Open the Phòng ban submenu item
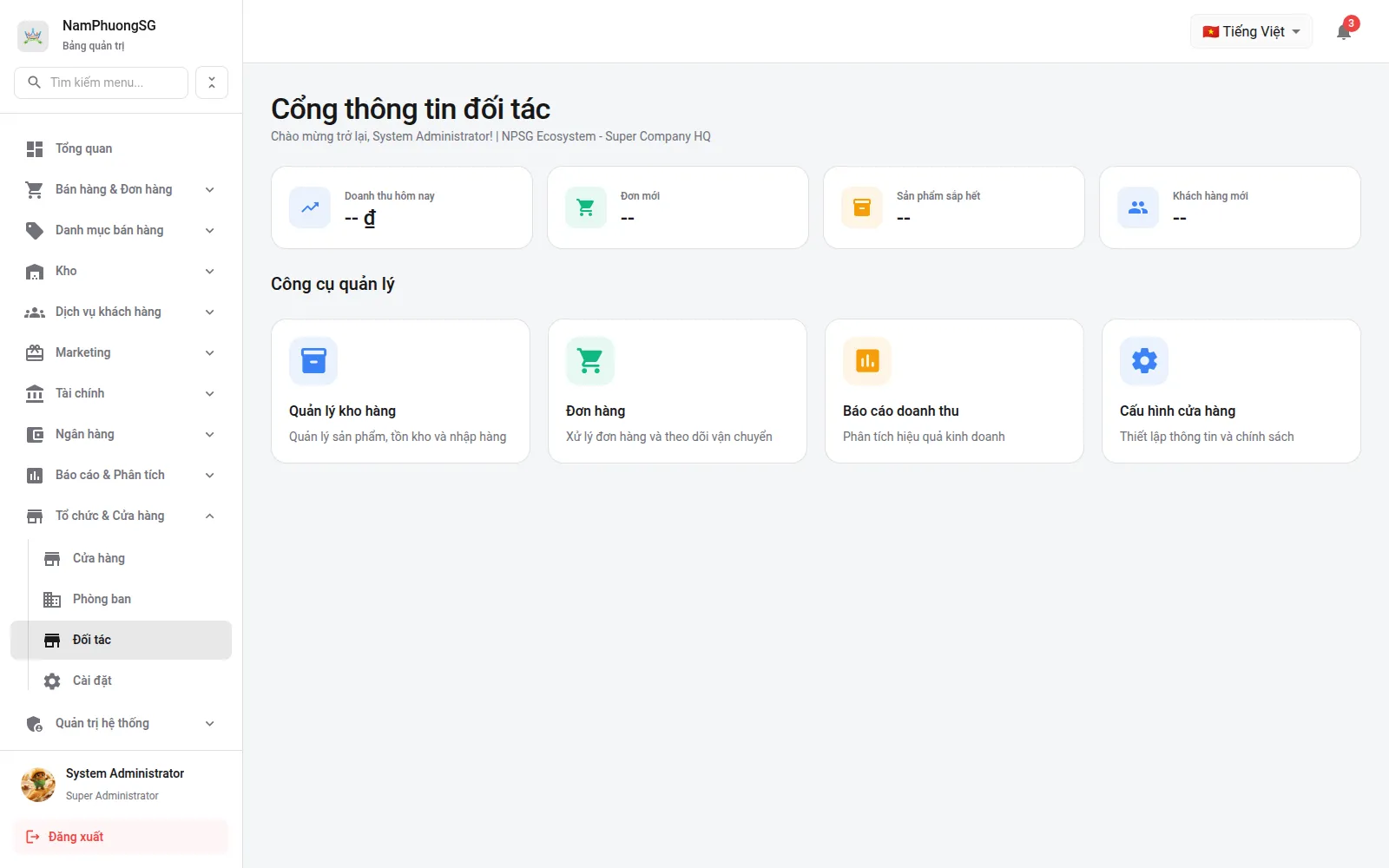The image size is (1389, 868). 129,599
